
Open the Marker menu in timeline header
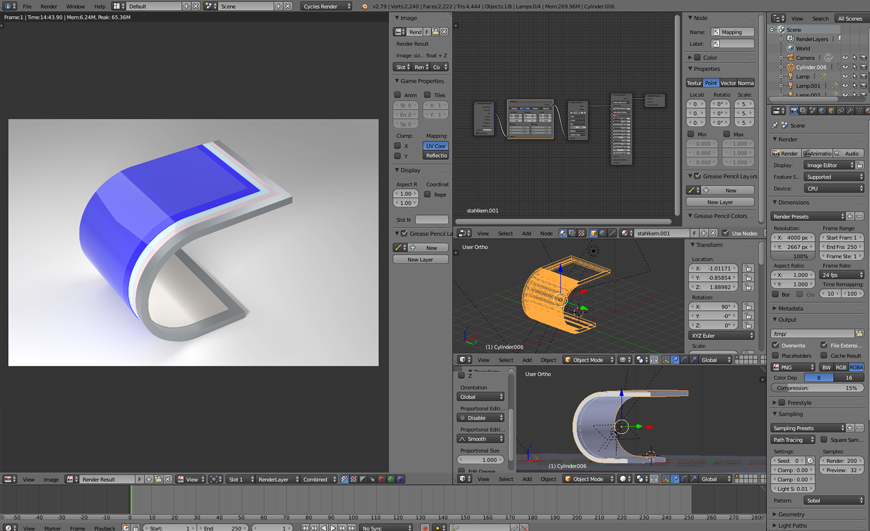pos(52,528)
